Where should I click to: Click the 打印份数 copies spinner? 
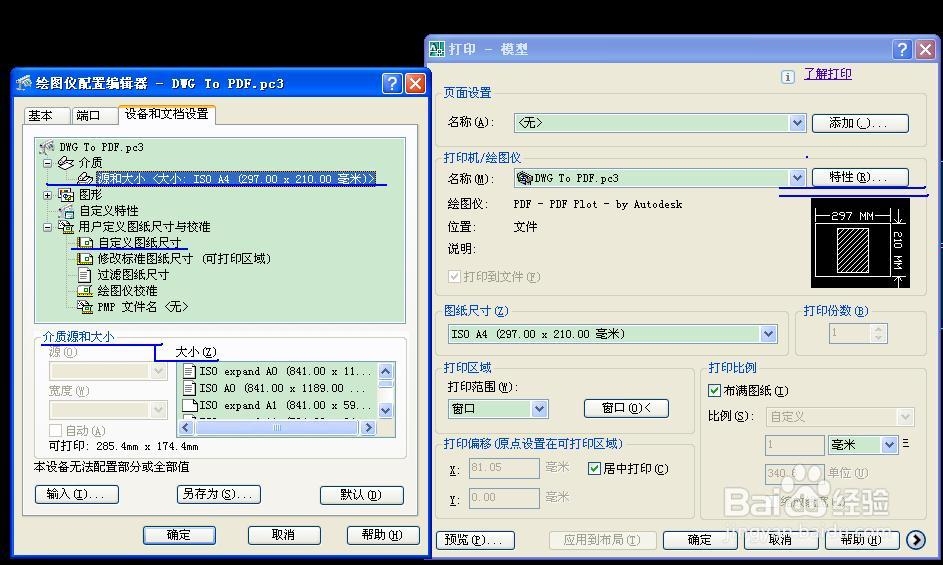coord(878,333)
